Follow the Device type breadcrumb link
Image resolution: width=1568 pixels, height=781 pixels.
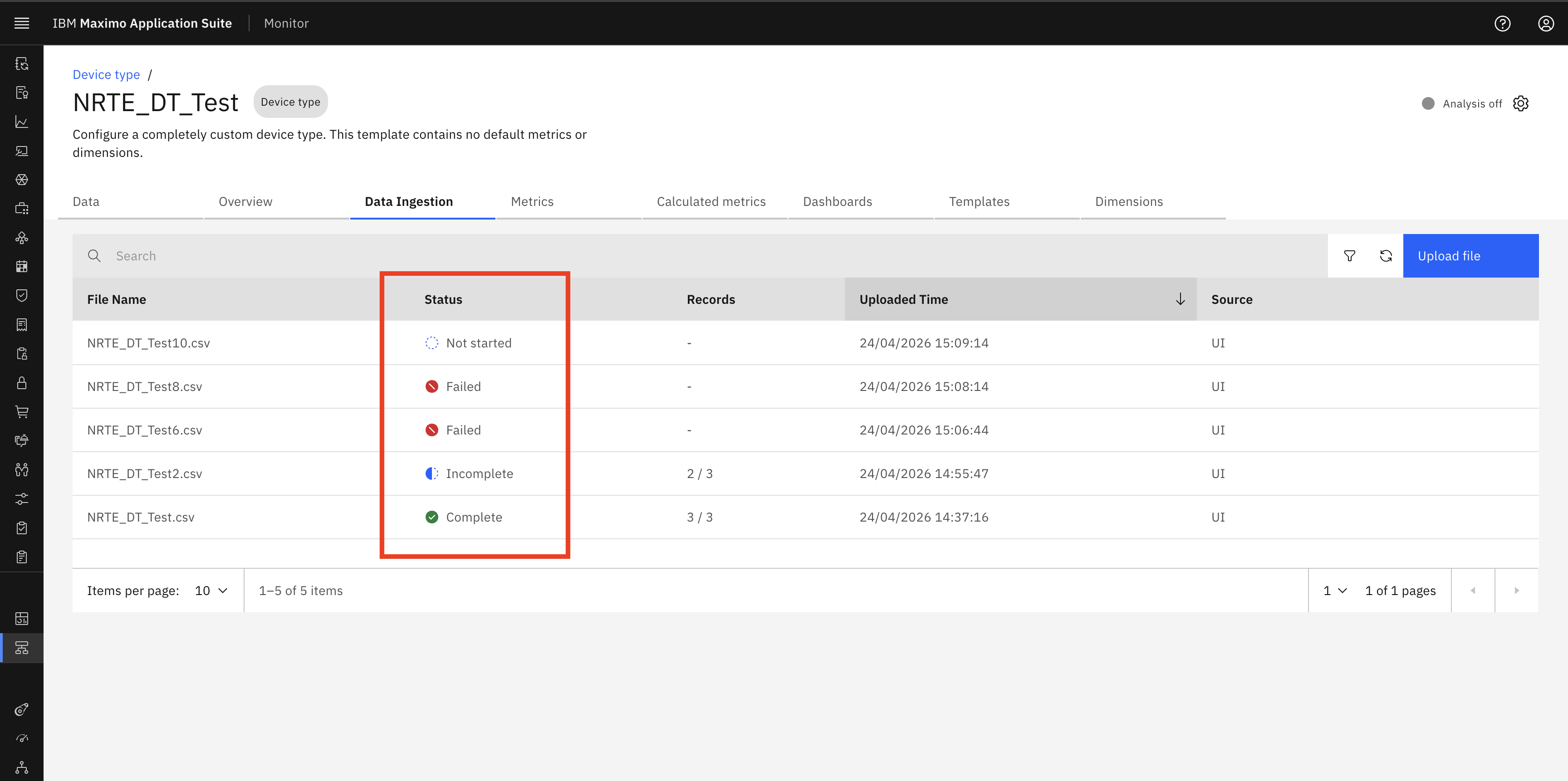(106, 75)
